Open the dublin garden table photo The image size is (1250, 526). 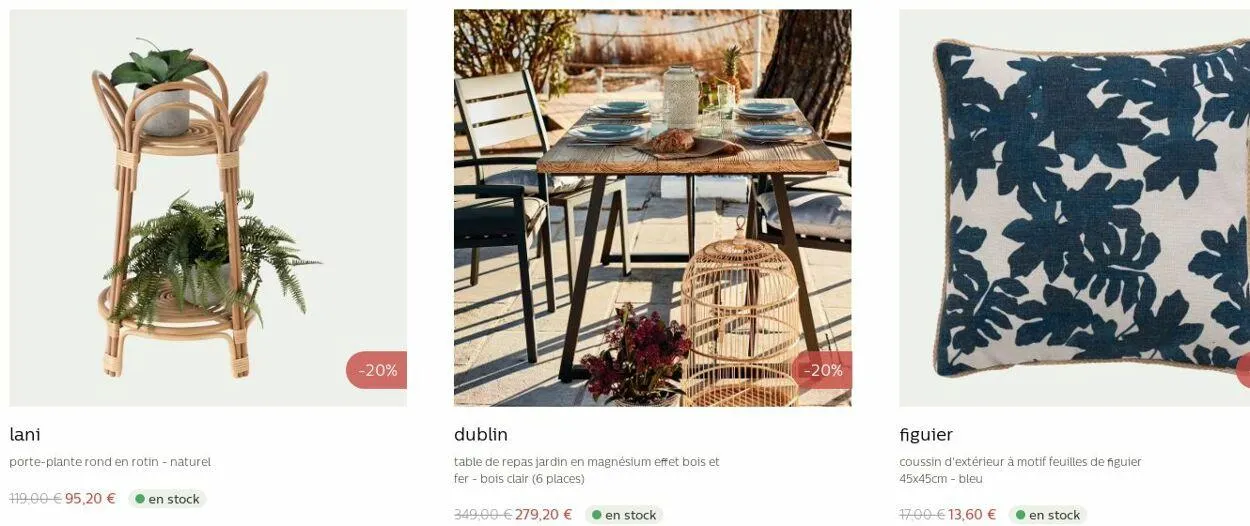tap(652, 208)
